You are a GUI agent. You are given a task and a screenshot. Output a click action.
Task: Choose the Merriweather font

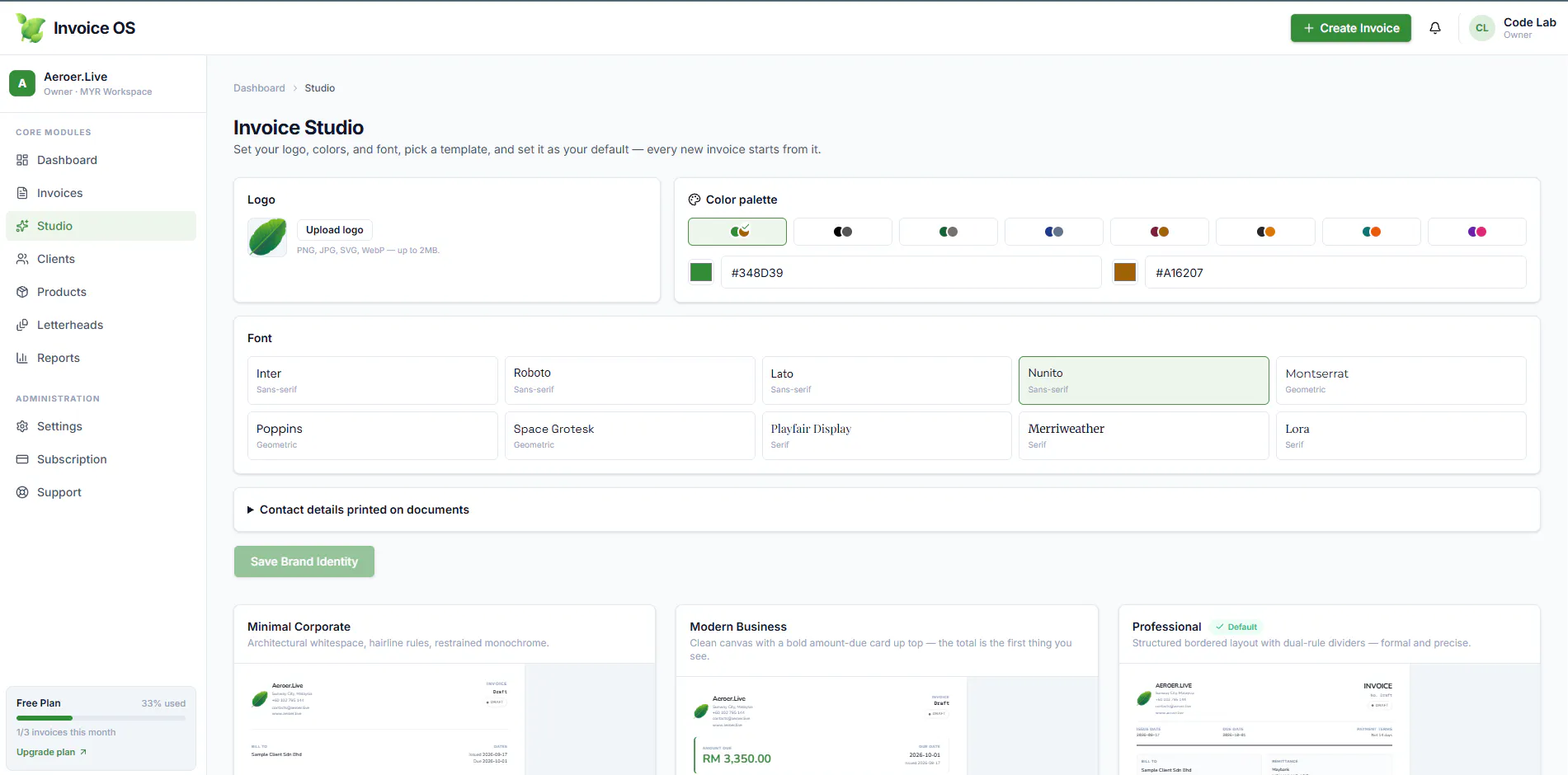tap(1144, 435)
